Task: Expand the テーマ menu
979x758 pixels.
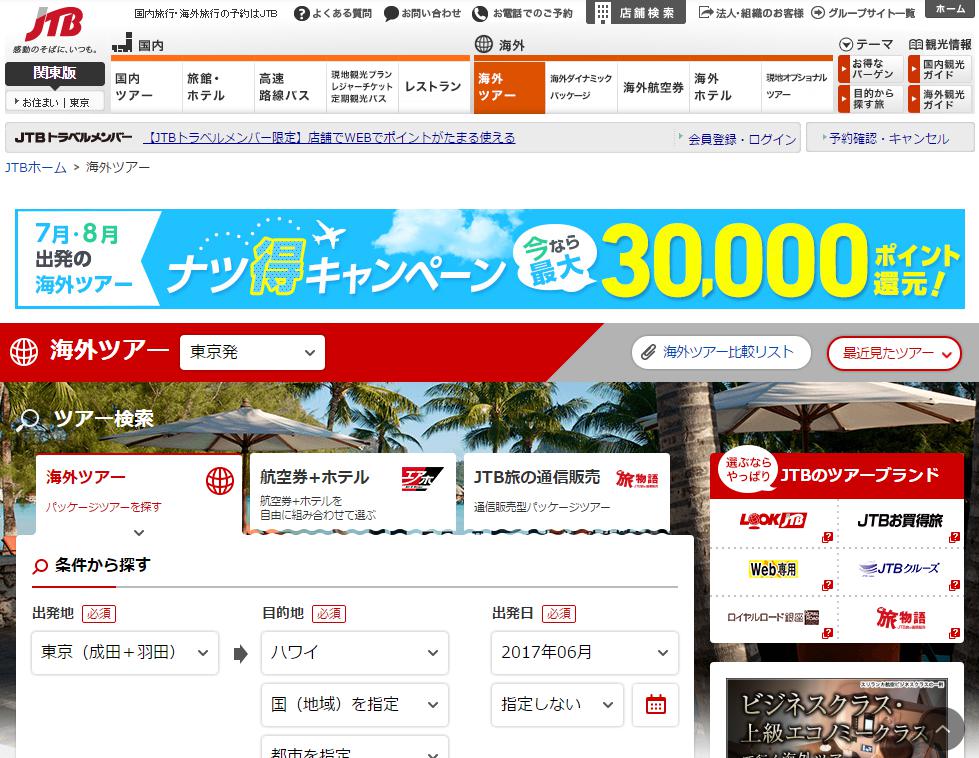Action: 867,44
